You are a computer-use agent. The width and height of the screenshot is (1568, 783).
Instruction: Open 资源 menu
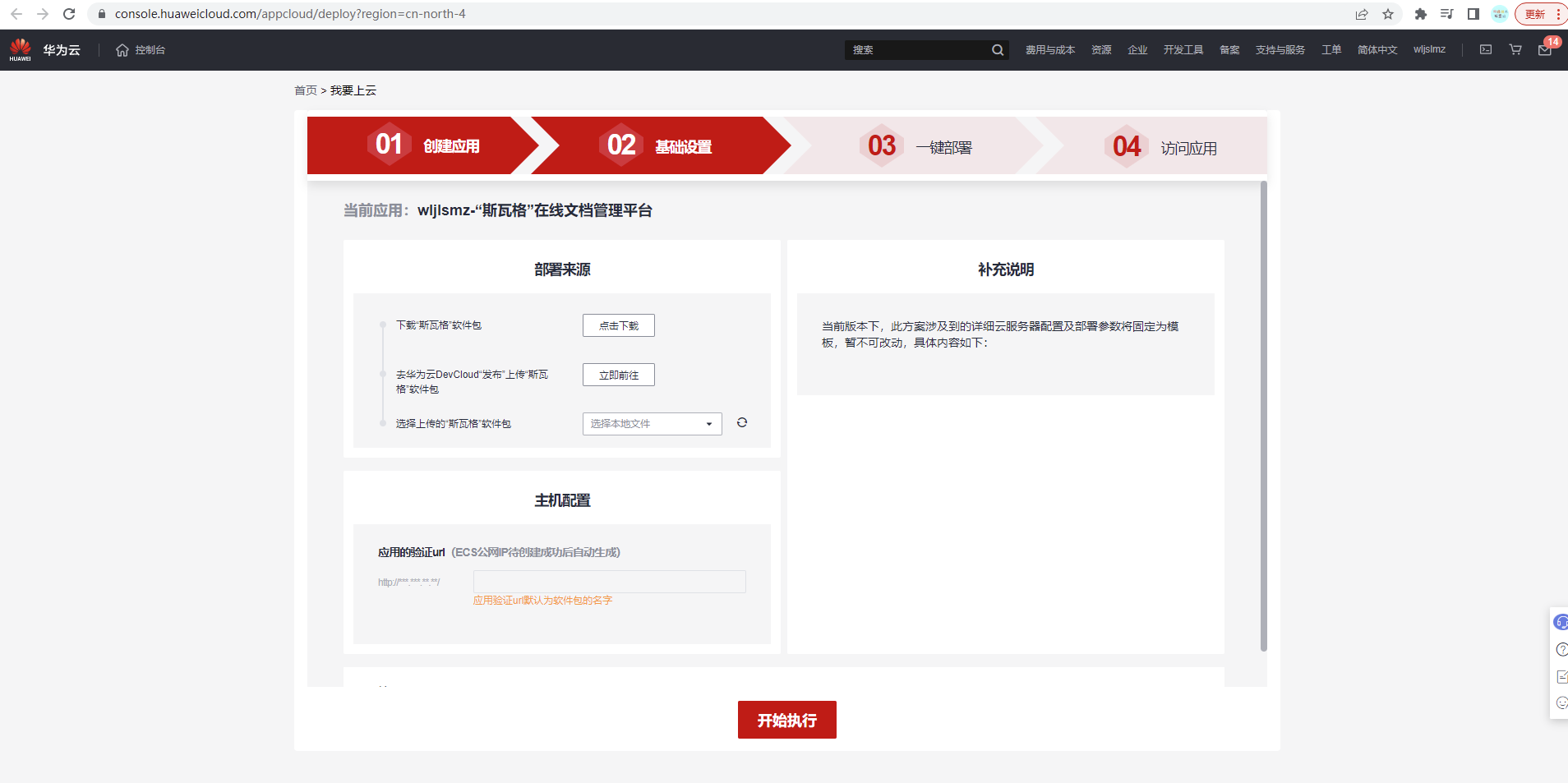[1101, 50]
